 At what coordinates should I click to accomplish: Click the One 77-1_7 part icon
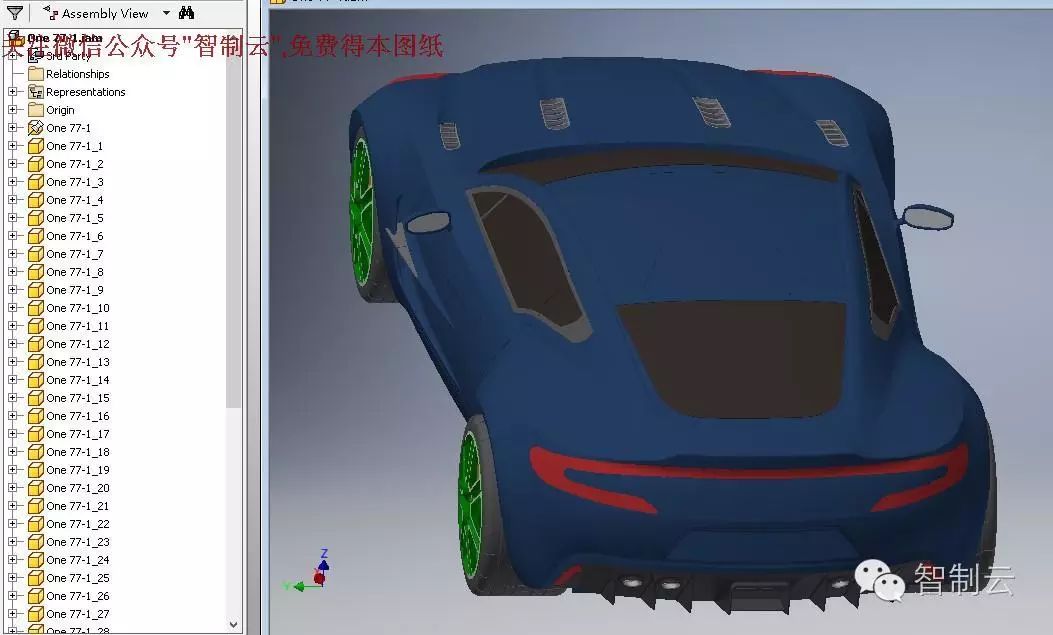click(36, 254)
